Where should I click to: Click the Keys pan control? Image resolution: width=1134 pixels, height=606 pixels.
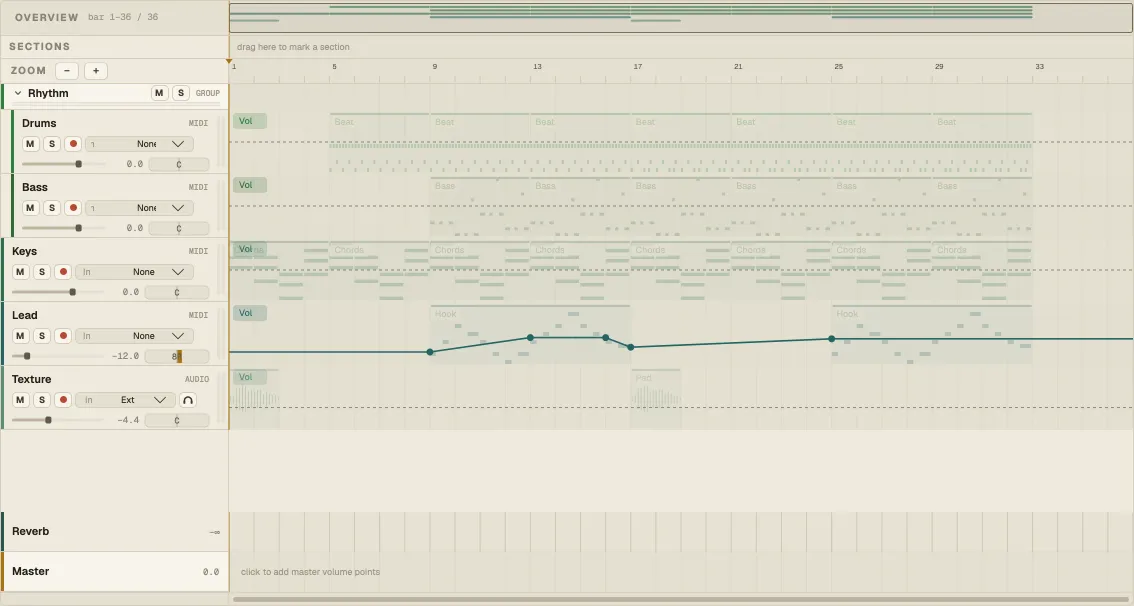click(x=177, y=292)
